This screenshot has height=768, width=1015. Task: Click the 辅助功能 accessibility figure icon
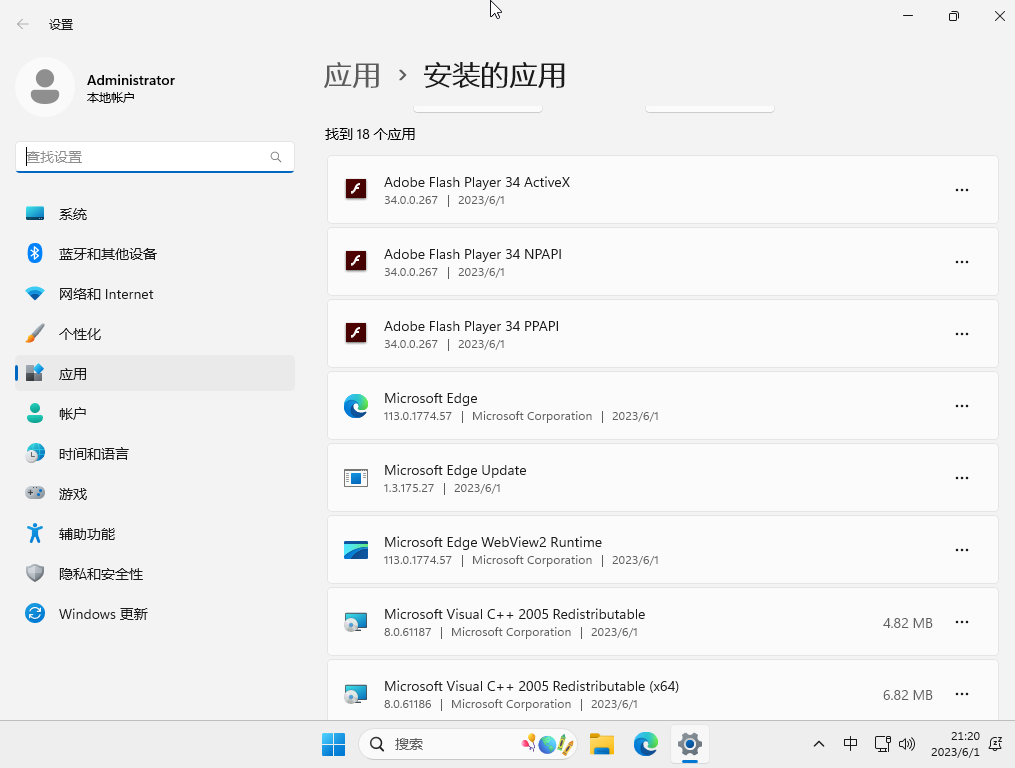(x=35, y=534)
